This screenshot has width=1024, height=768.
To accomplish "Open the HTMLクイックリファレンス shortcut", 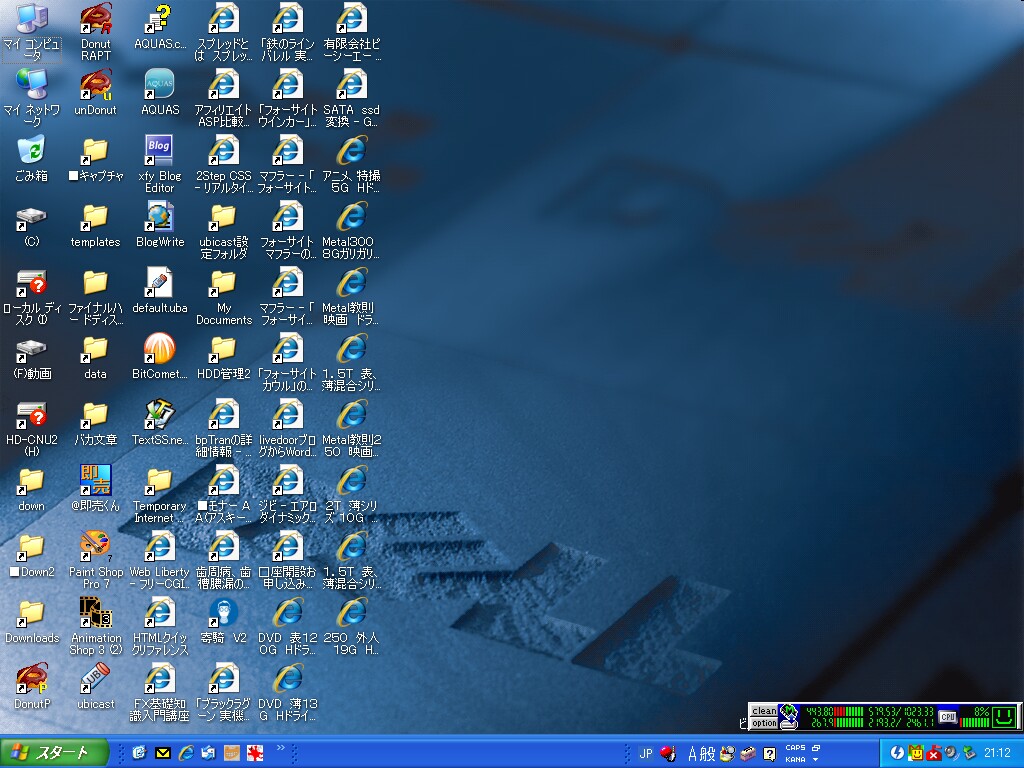I will 159,626.
